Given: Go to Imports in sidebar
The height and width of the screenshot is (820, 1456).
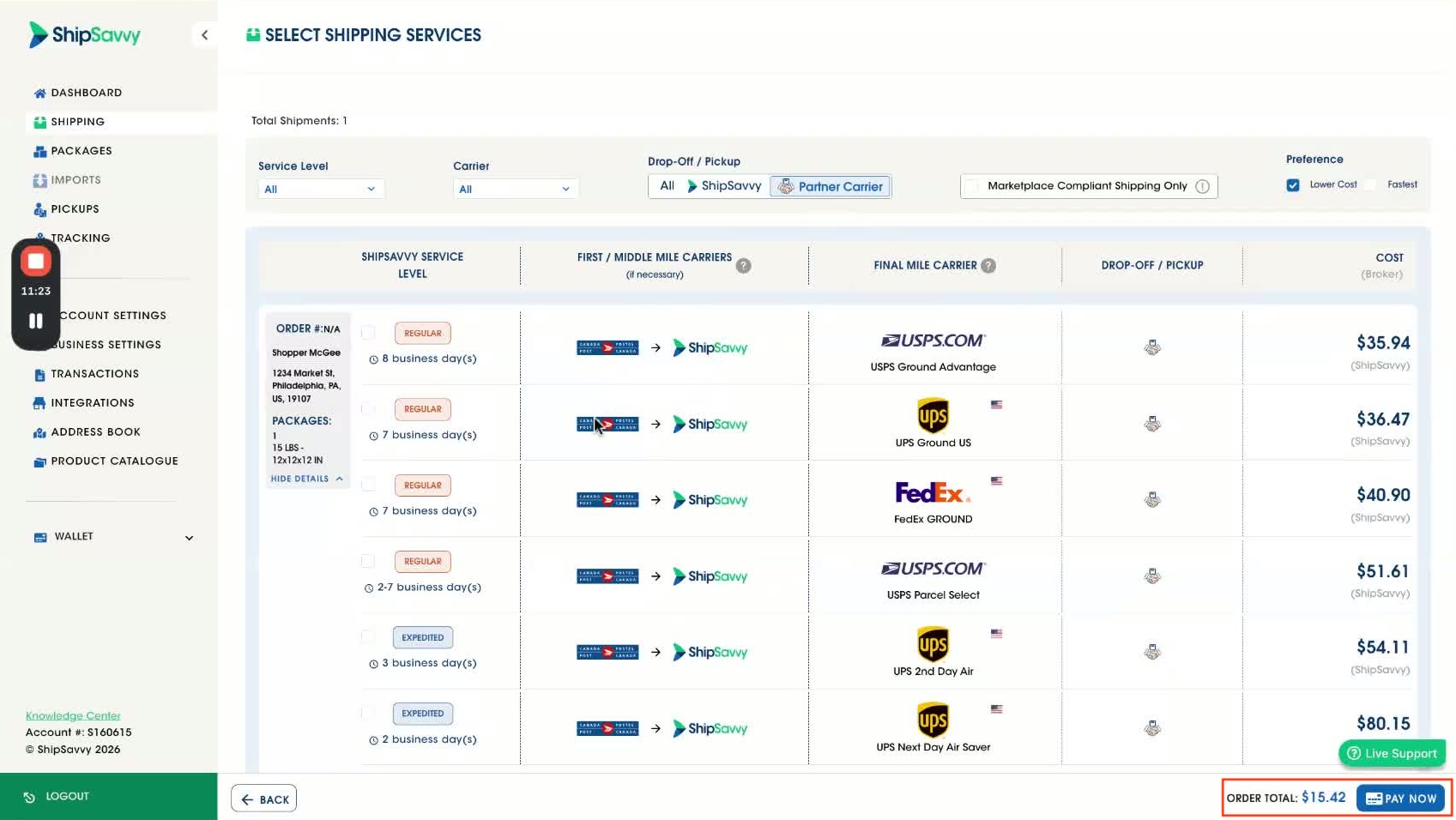Looking at the screenshot, I should pos(76,180).
